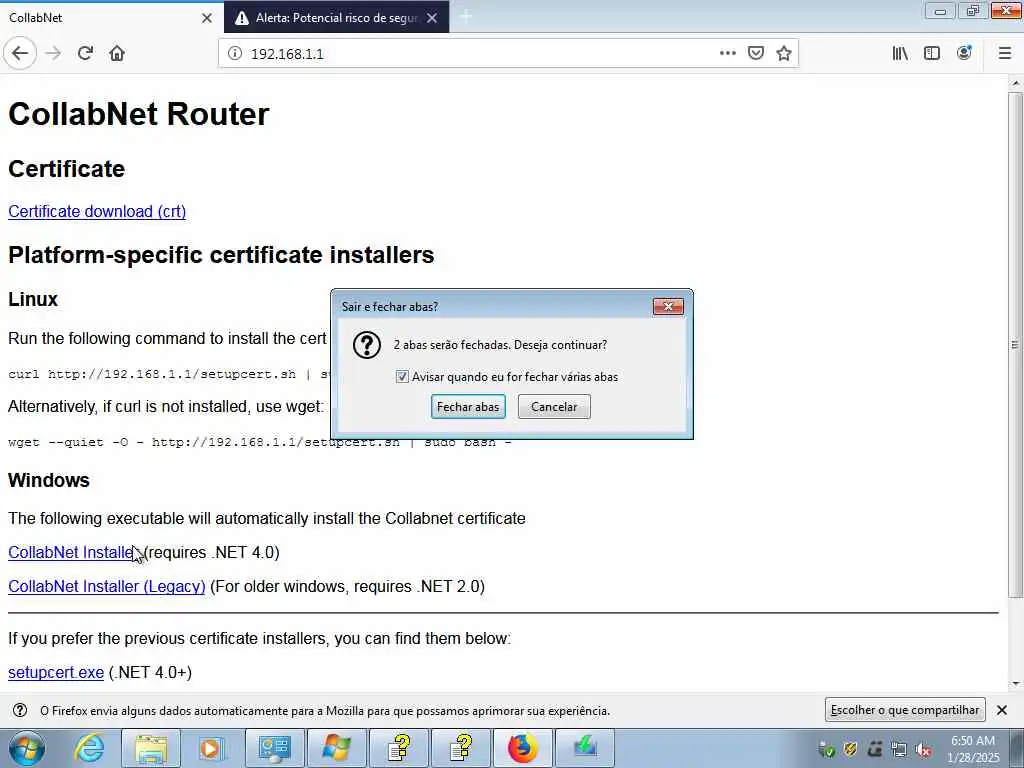Click the CollabNet Installer (Legacy) link
The width and height of the screenshot is (1024, 768).
pyautogui.click(x=106, y=586)
